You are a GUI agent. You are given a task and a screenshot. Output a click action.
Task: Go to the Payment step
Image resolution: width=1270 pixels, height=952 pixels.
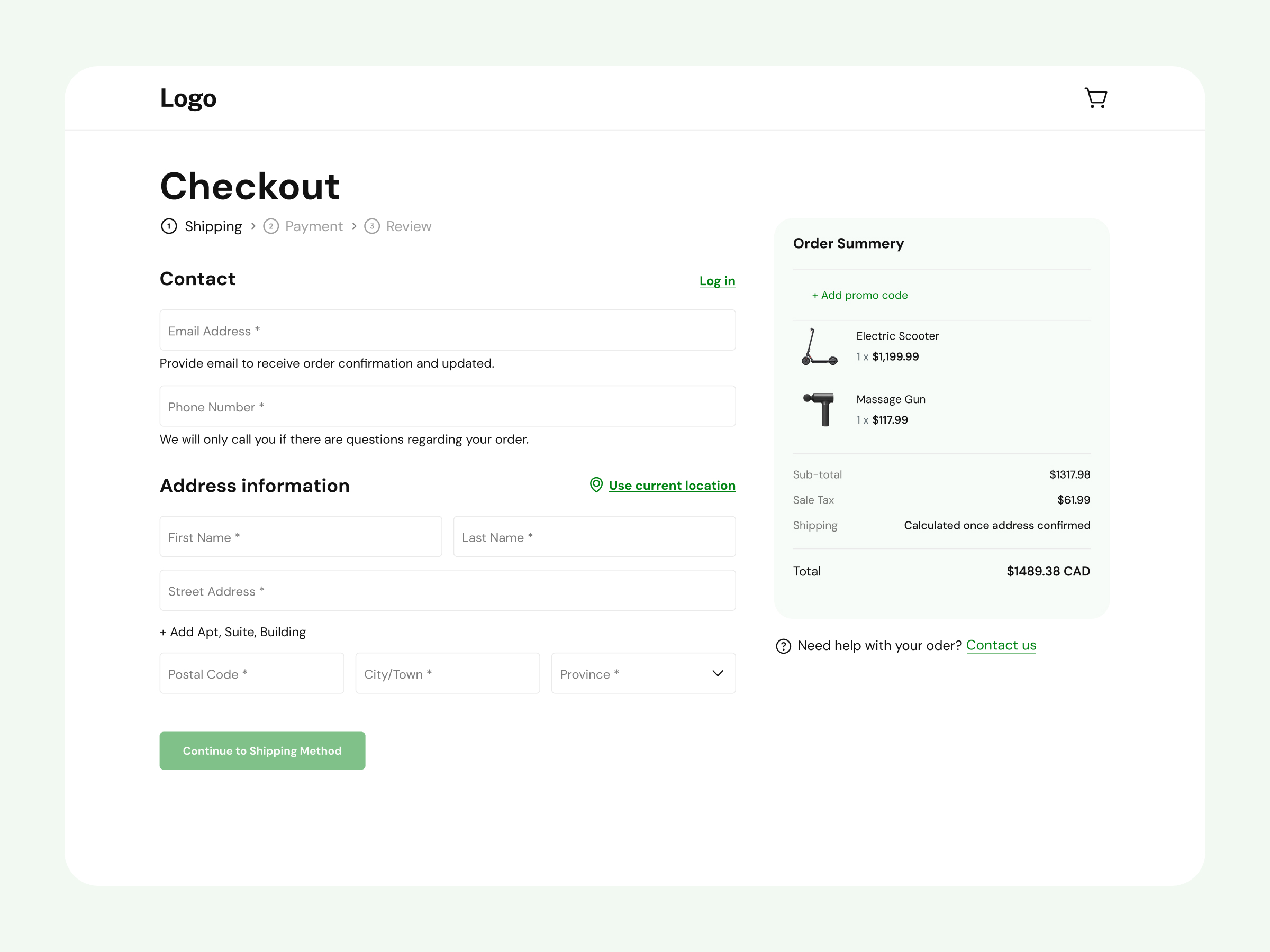point(313,226)
